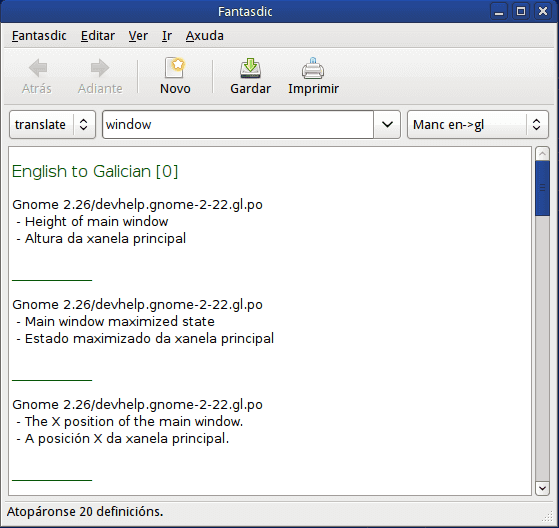Click the Atrás back arrow icon
559x528 pixels.
(x=38, y=68)
